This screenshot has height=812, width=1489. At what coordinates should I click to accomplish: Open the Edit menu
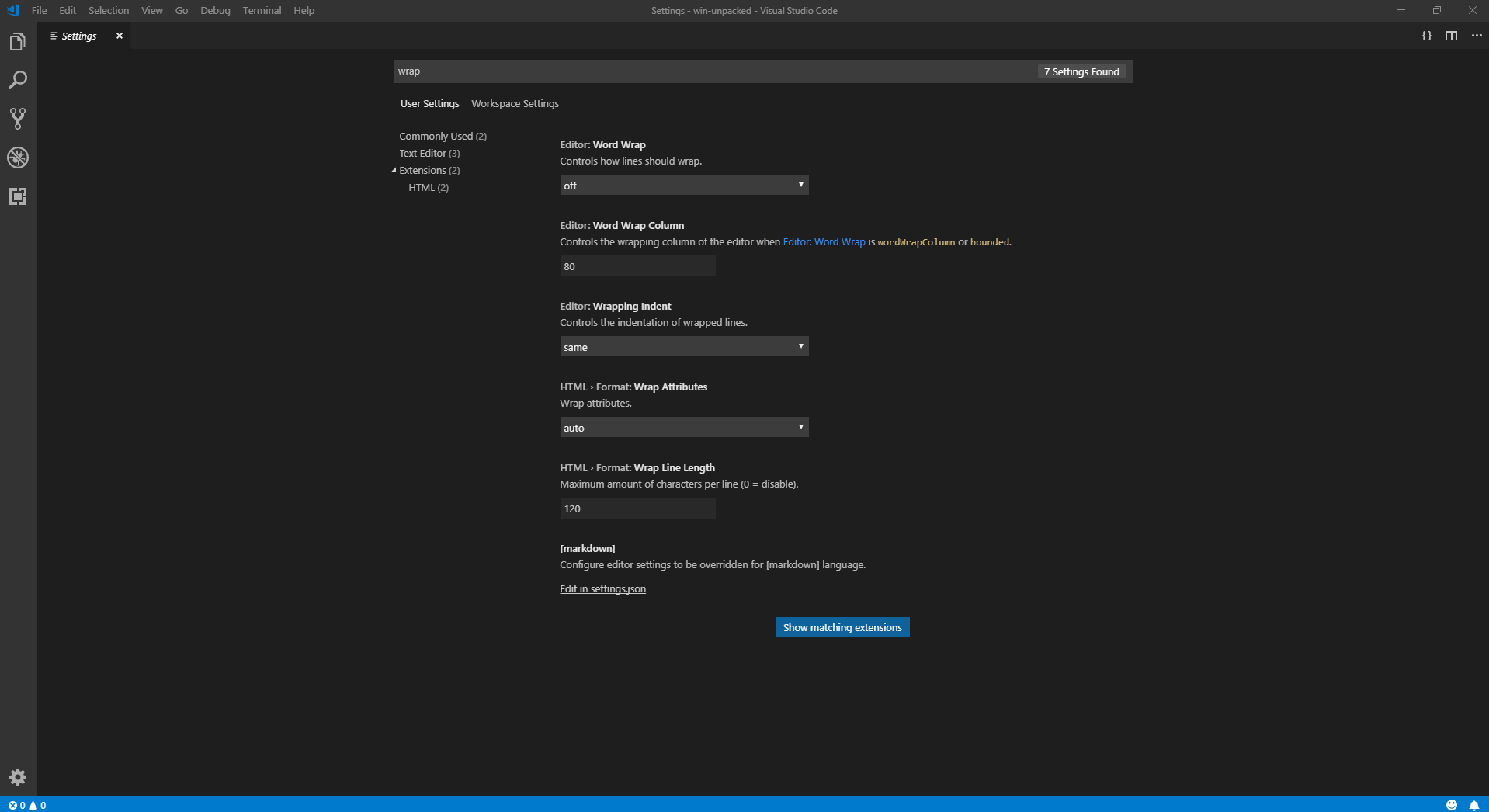pyautogui.click(x=68, y=10)
